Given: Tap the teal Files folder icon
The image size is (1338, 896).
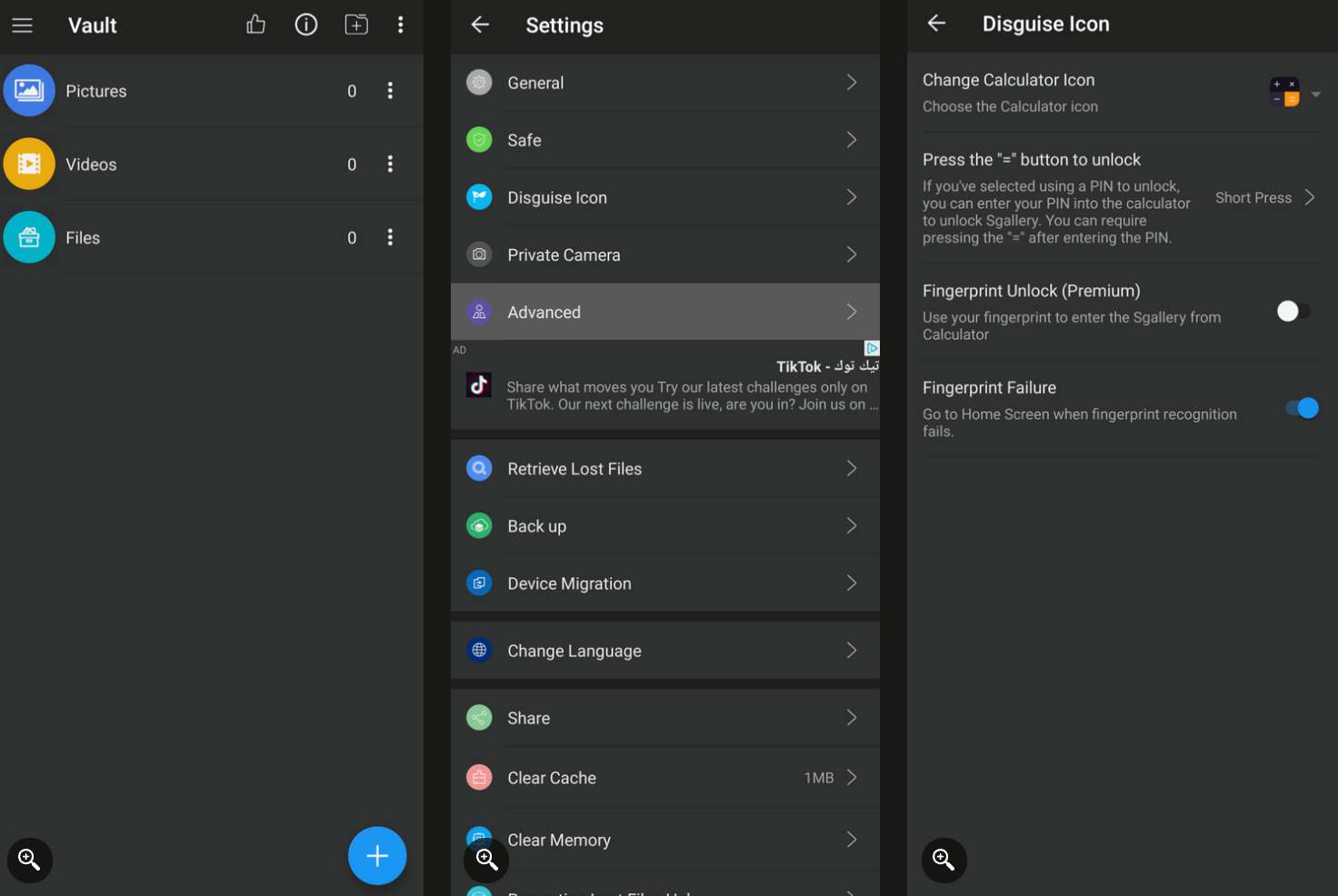Looking at the screenshot, I should click(29, 237).
